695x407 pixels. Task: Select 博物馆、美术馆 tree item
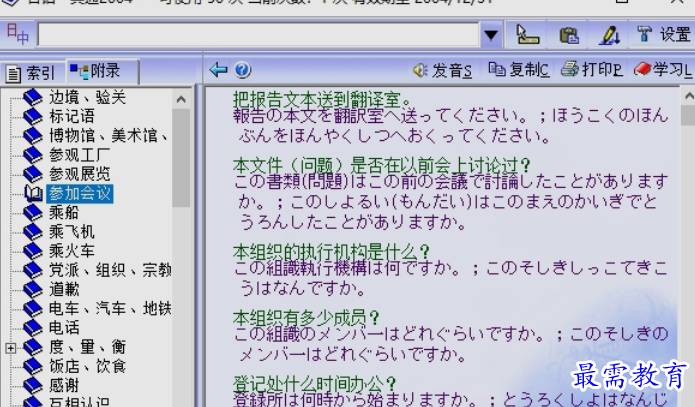[109, 136]
